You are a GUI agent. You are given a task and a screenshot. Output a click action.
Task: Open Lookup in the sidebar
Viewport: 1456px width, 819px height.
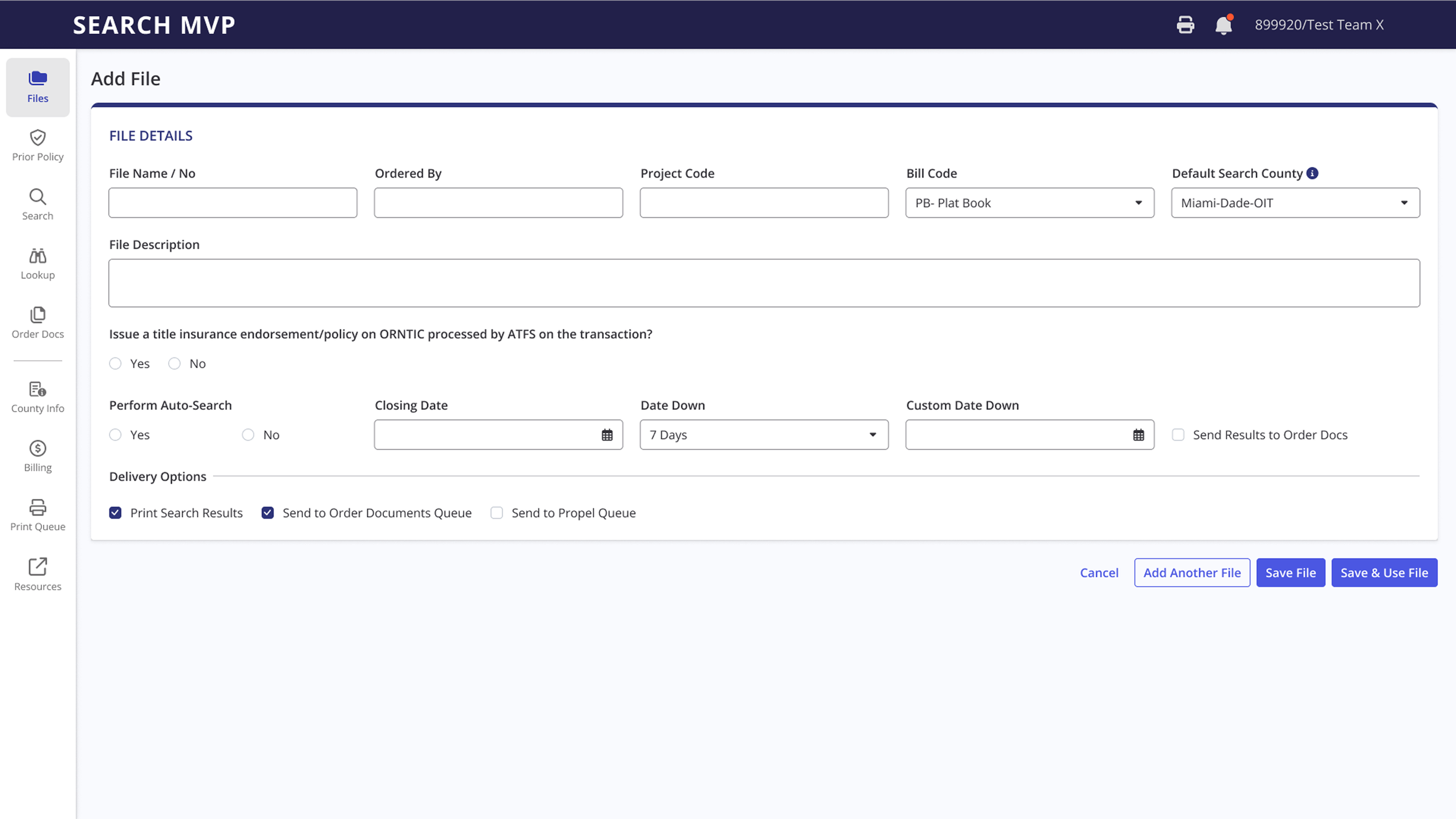coord(38,264)
